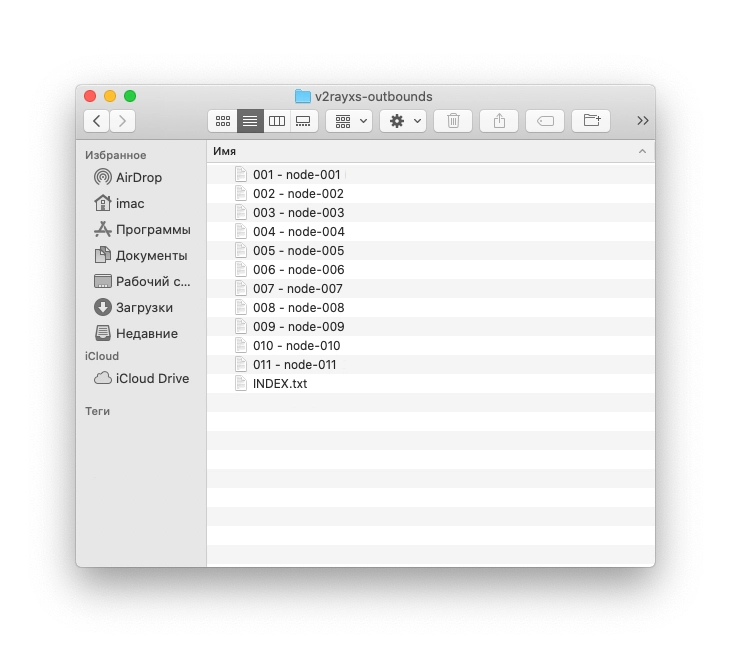The height and width of the screenshot is (669, 747).
Task: Click the trash delete toolbar button
Action: coord(453,121)
